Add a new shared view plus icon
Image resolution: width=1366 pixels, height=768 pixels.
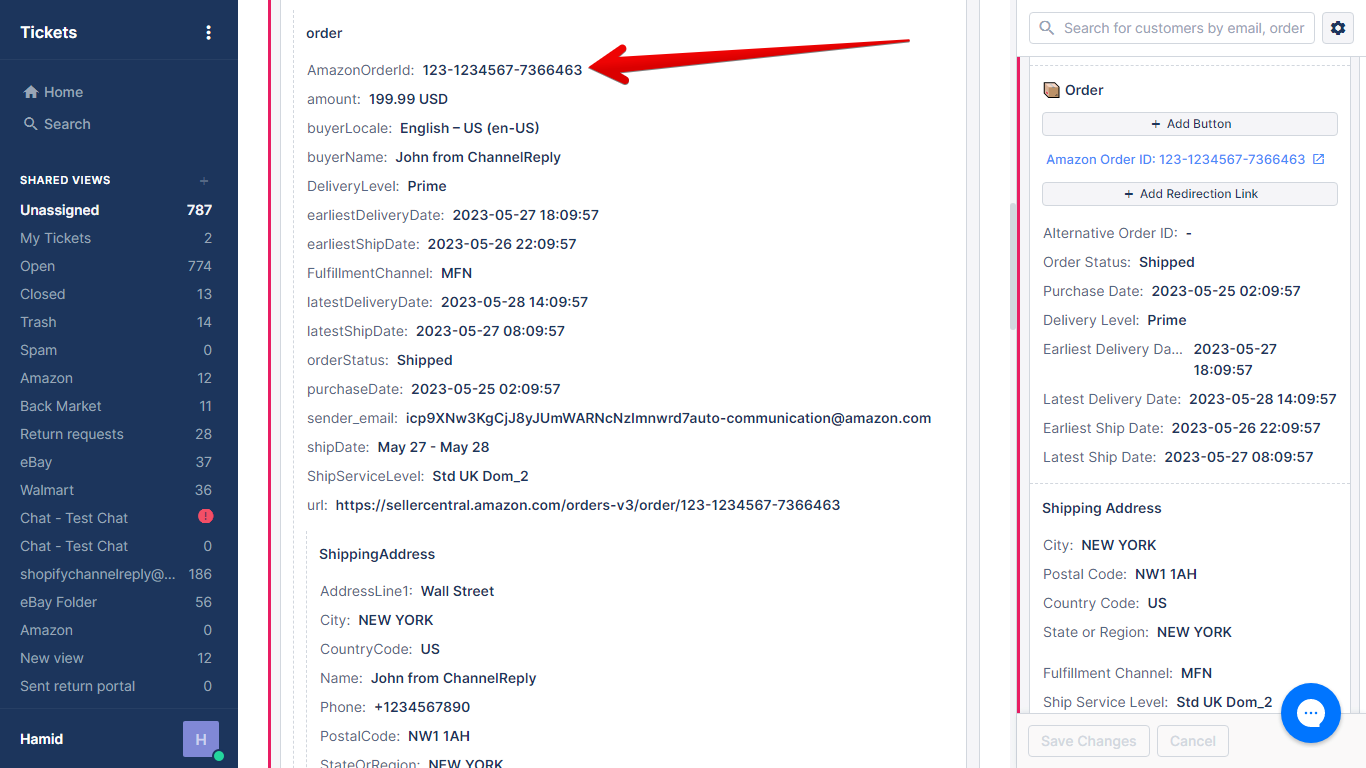point(204,181)
